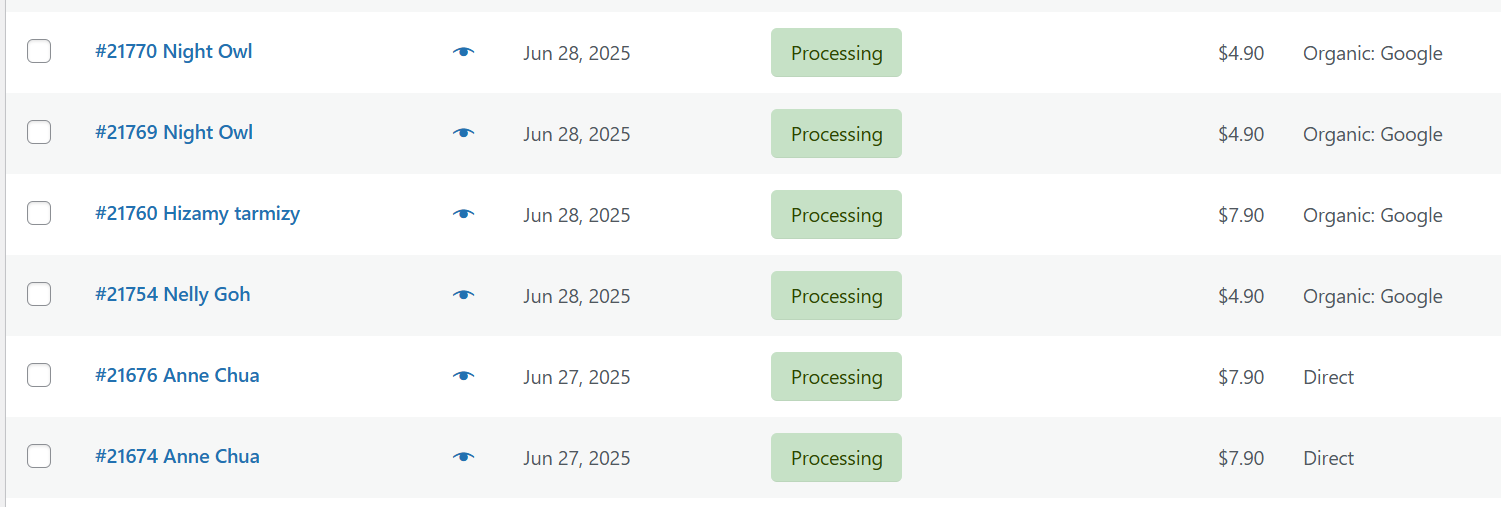
Task: Open the preview eye for Hizamy tarmizy's order
Action: tap(463, 214)
